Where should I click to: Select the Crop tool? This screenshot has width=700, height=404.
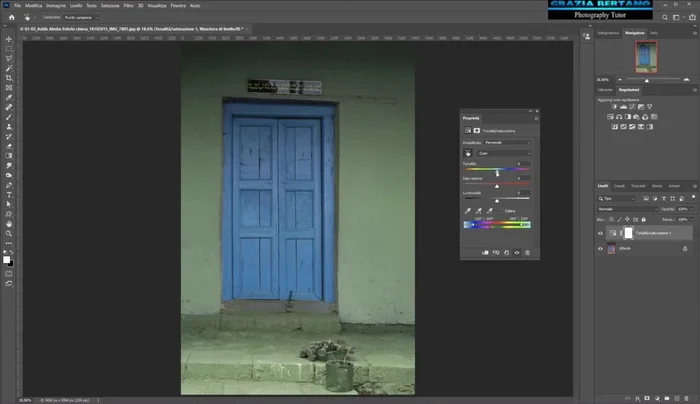8,78
